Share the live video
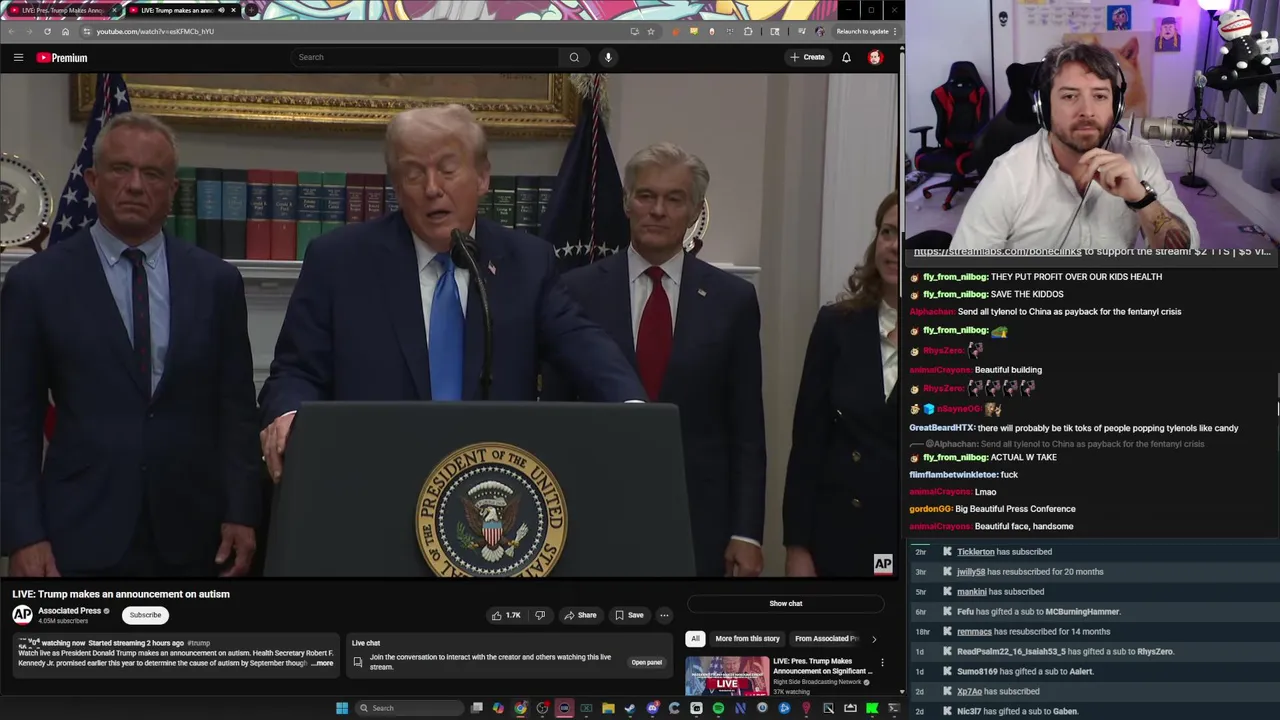The image size is (1280, 720). pos(579,615)
